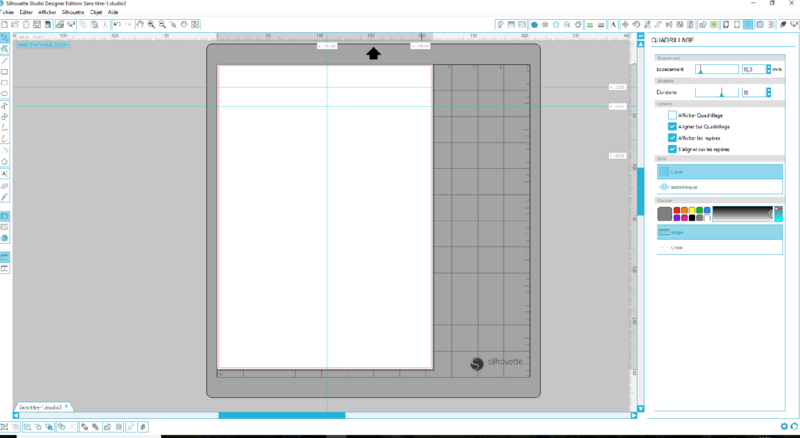Create a new document from the toolbar
Screen dimensions: 800x438
coord(5,25)
